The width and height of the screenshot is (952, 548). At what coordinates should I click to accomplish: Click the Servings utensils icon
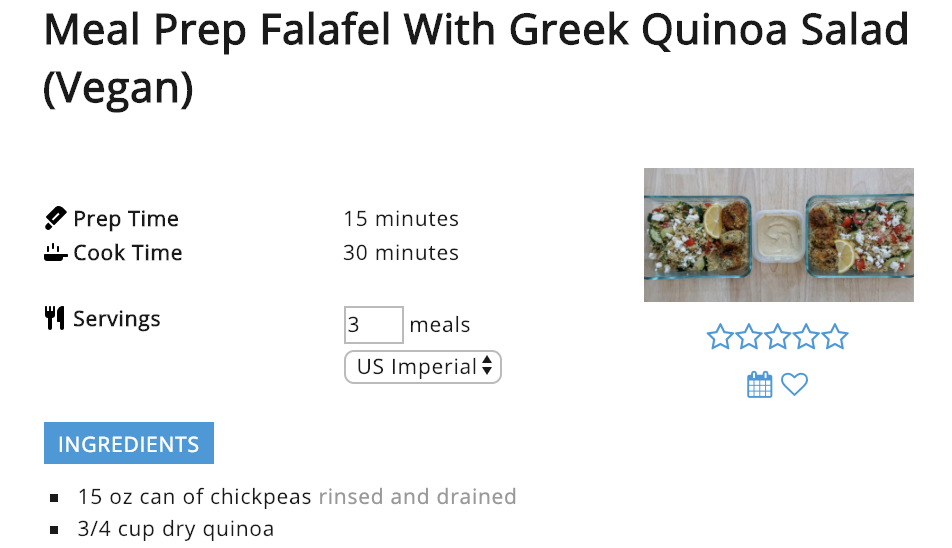[55, 318]
